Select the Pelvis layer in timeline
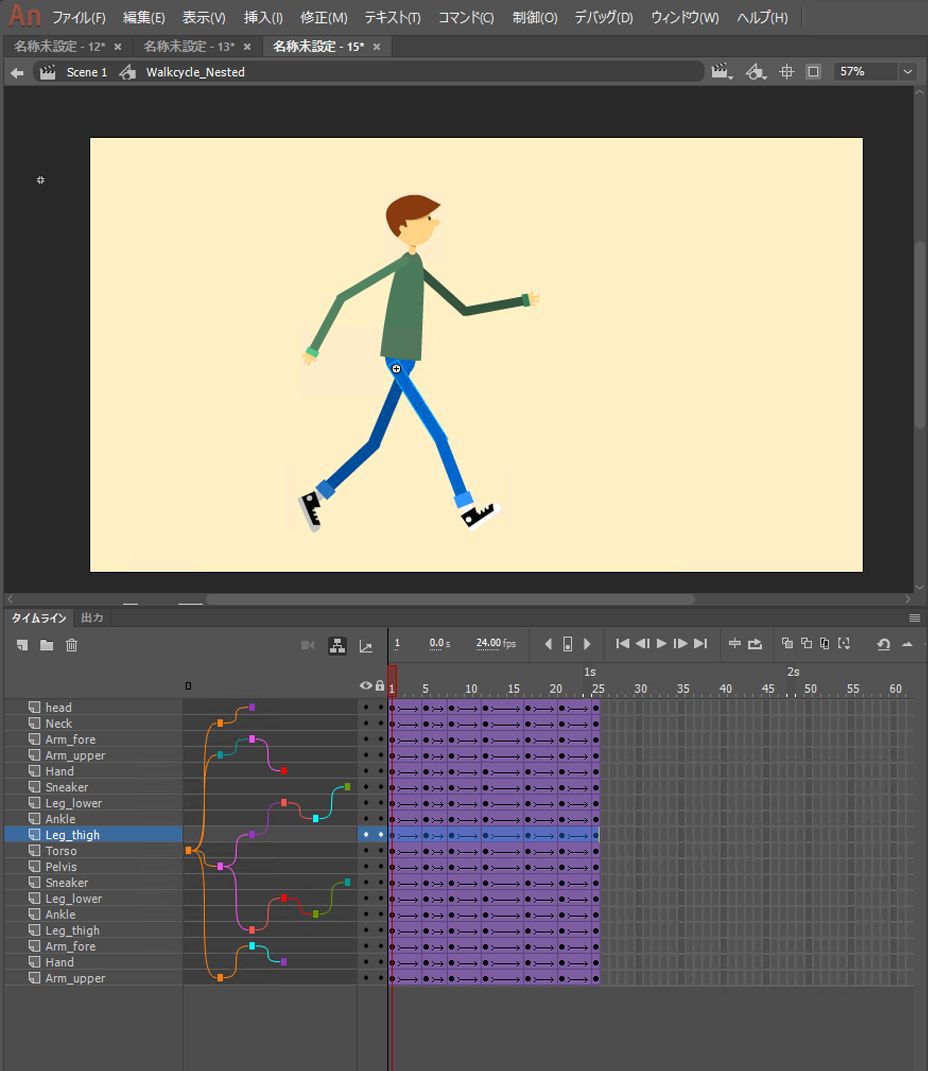The height and width of the screenshot is (1071, 928). coord(61,867)
